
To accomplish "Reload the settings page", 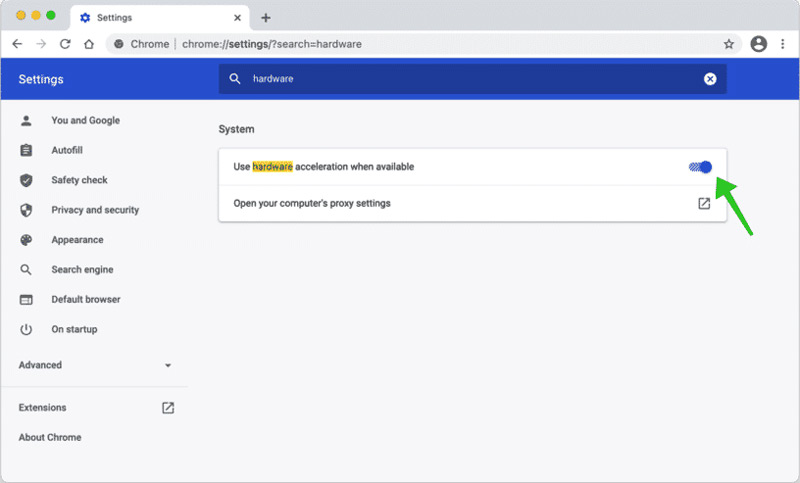I will (x=65, y=44).
